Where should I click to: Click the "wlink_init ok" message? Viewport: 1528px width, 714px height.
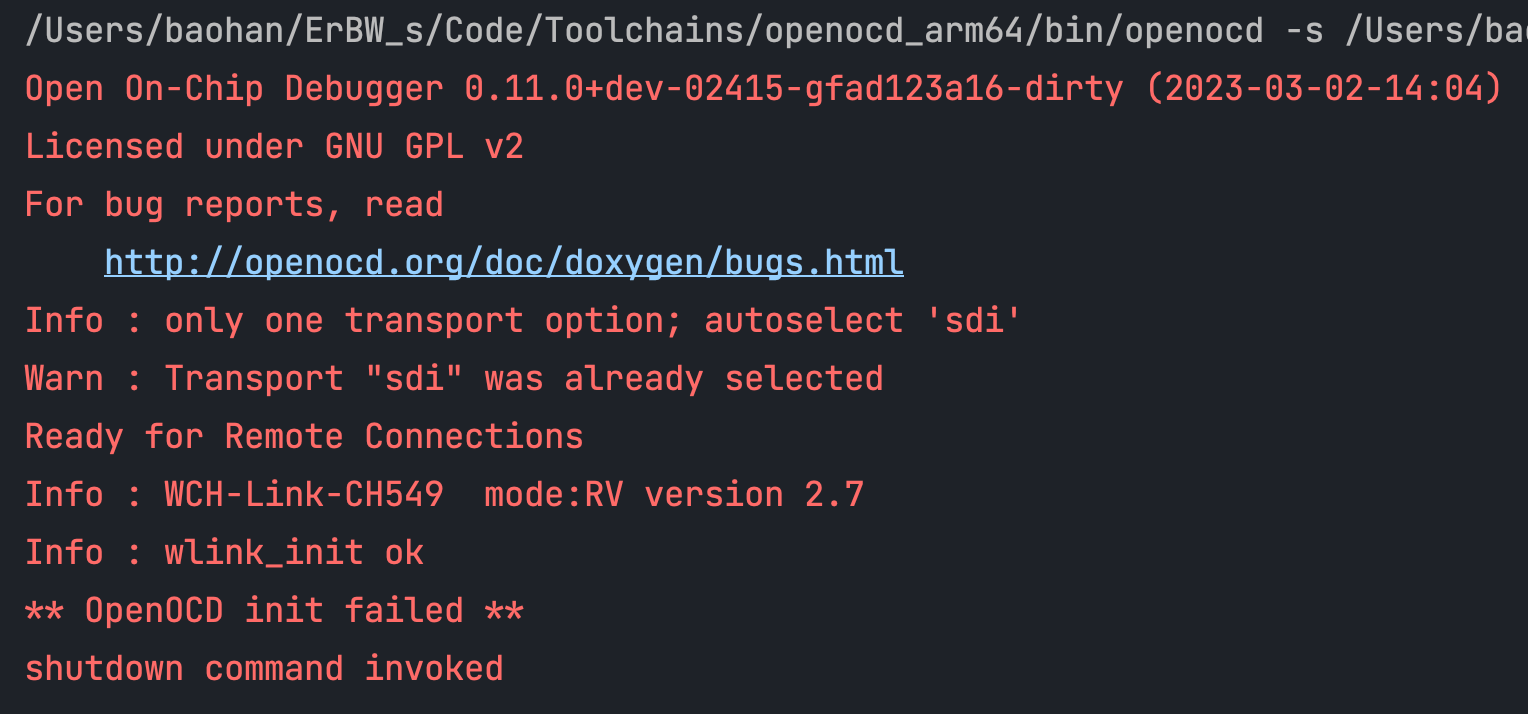coord(294,553)
